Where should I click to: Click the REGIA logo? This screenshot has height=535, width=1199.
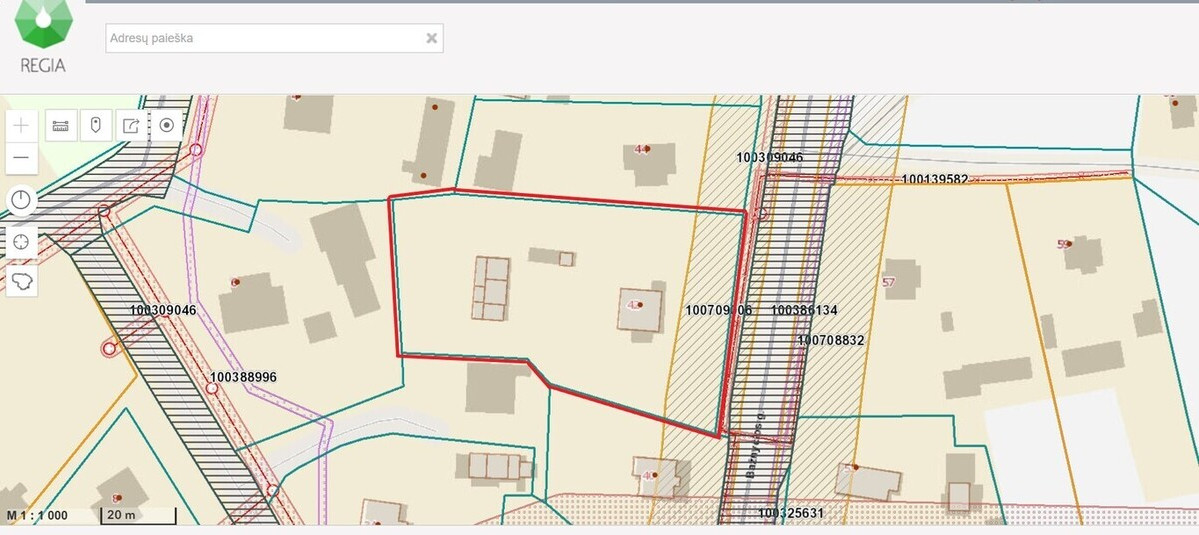(x=43, y=37)
